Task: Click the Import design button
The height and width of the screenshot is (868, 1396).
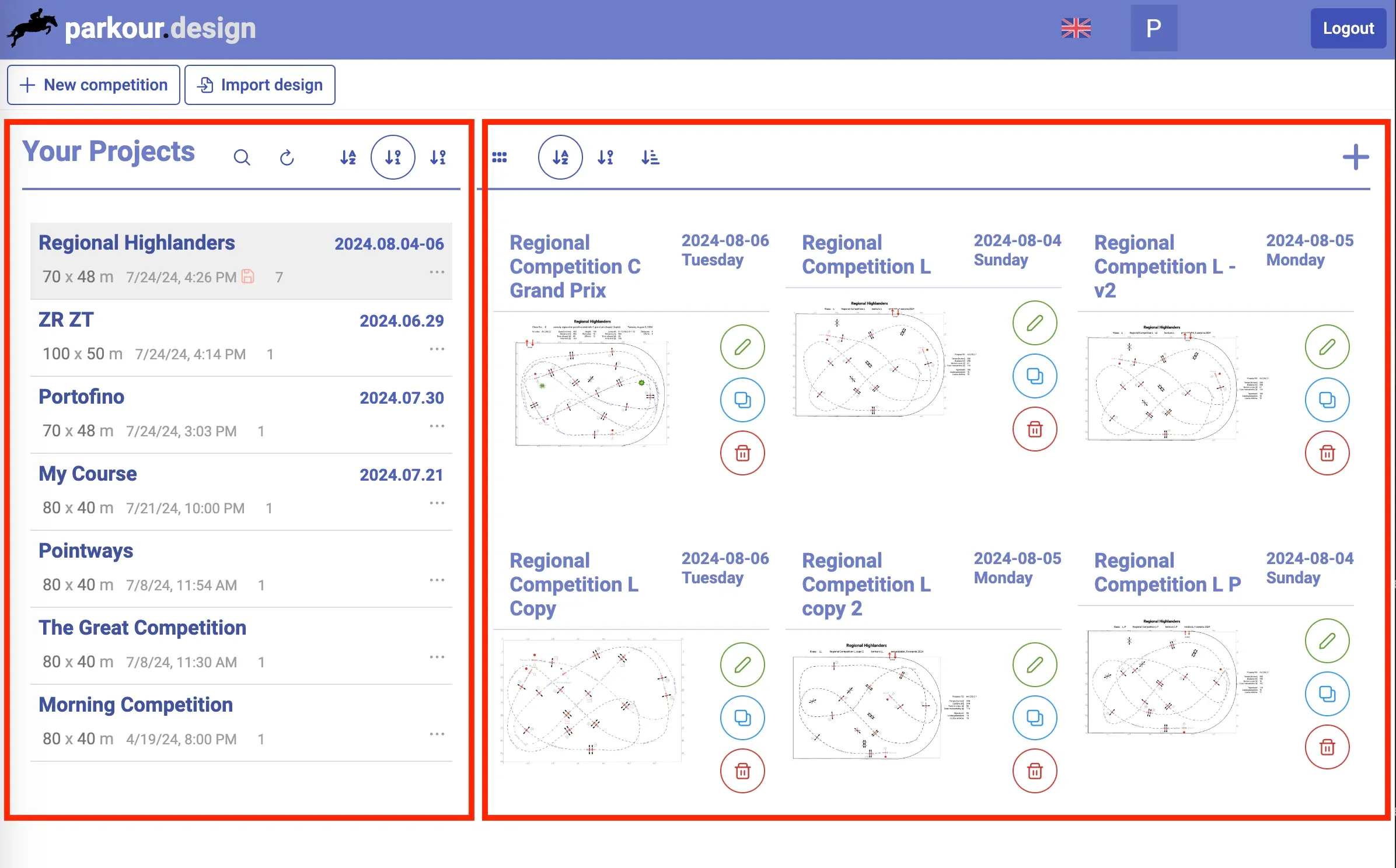Action: pyautogui.click(x=260, y=85)
